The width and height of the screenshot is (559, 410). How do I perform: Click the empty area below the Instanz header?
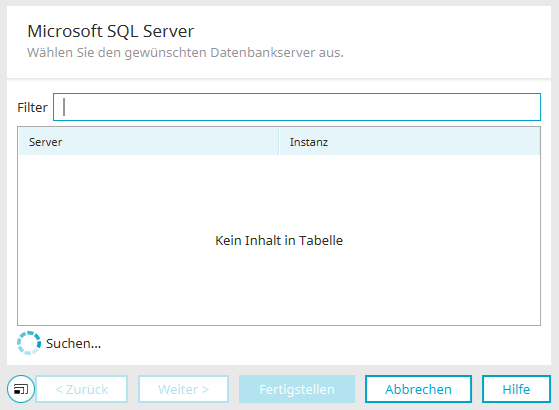pyautogui.click(x=410, y=200)
